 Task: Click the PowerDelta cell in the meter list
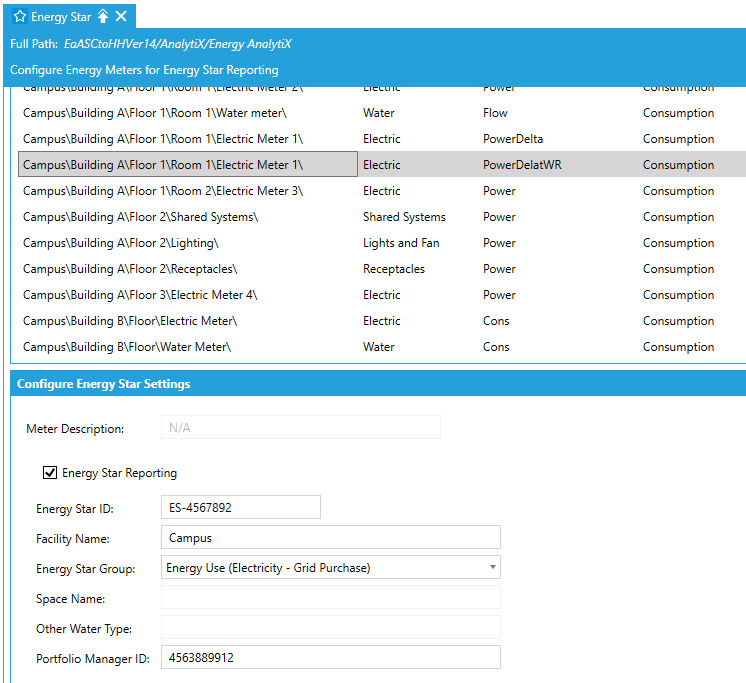click(x=512, y=139)
